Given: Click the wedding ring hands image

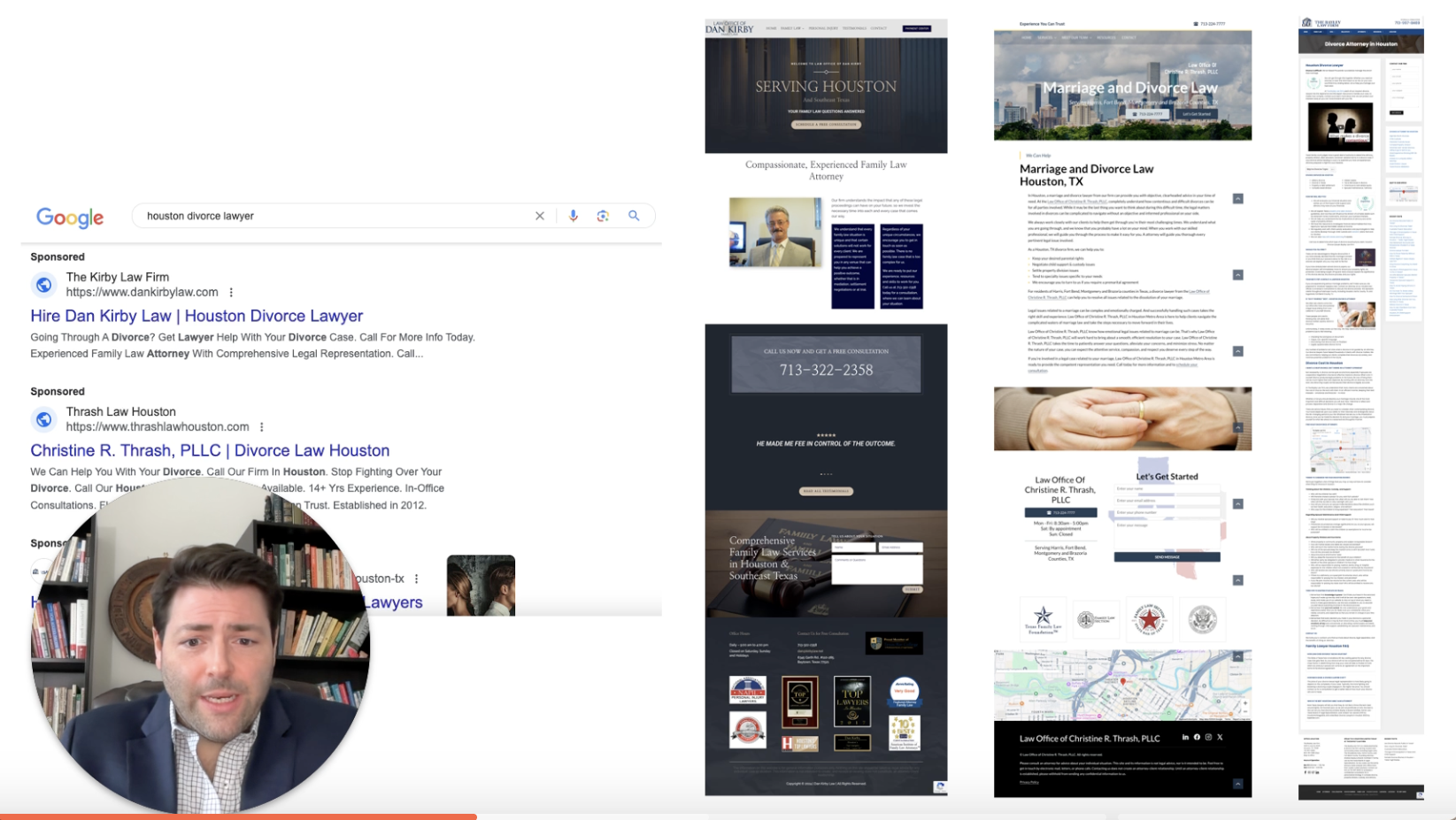Looking at the screenshot, I should (1122, 418).
